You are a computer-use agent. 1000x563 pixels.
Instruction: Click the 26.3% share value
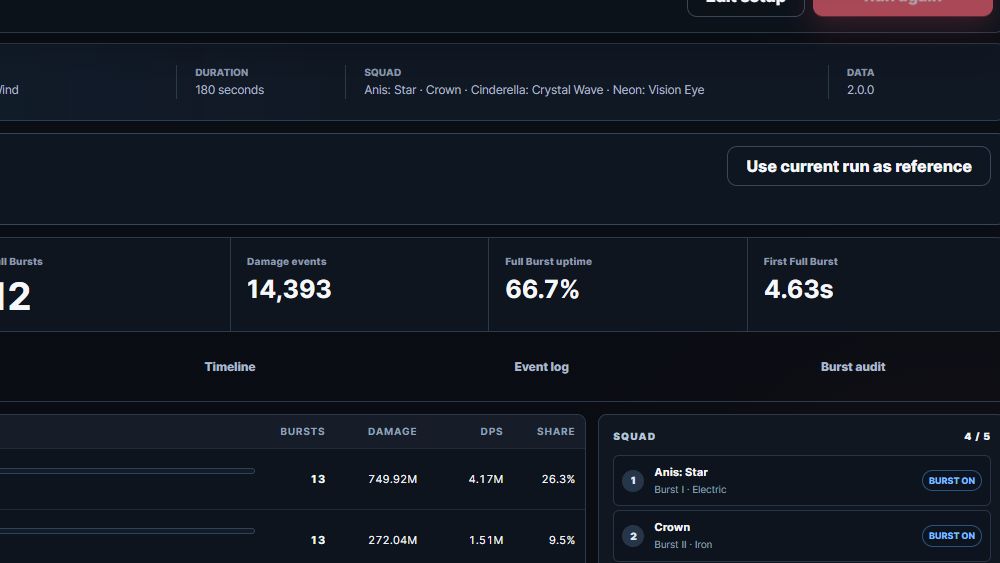pos(558,479)
